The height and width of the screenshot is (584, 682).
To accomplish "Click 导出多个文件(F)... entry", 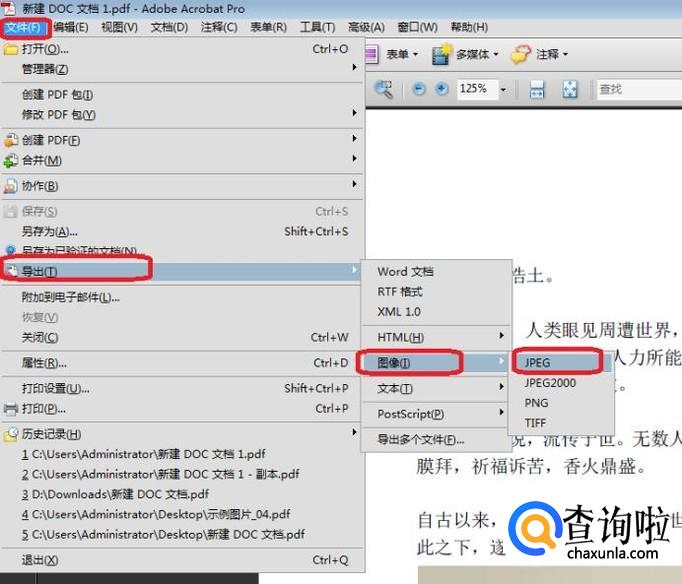I will [x=420, y=439].
